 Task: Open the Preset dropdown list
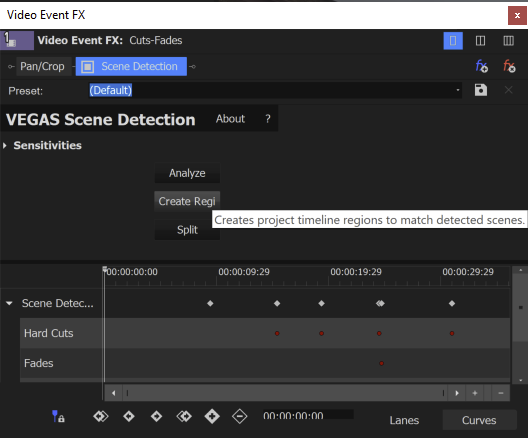458,90
